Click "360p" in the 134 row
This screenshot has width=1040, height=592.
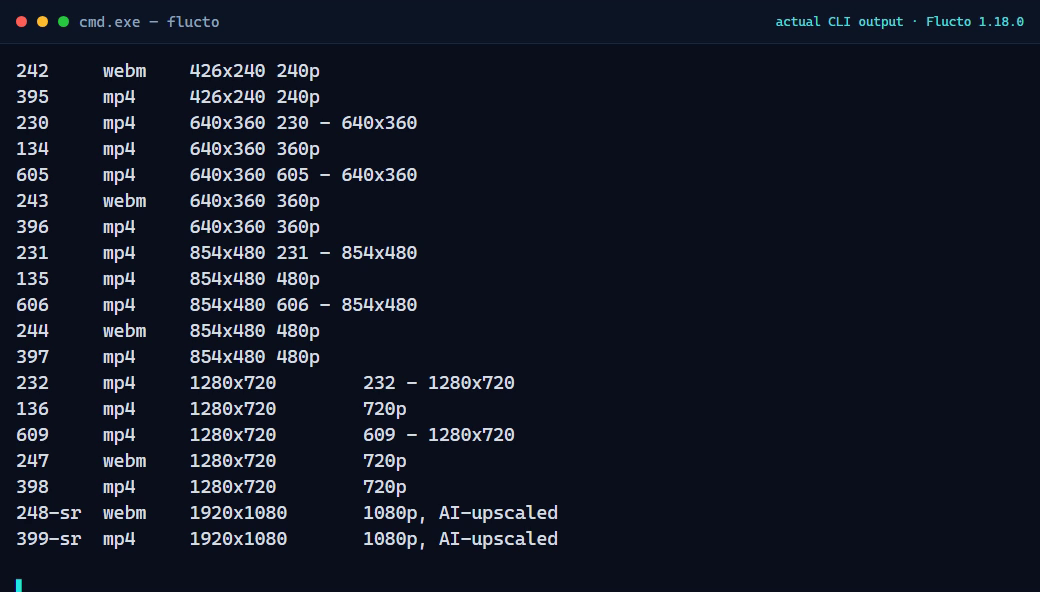pyautogui.click(x=298, y=148)
